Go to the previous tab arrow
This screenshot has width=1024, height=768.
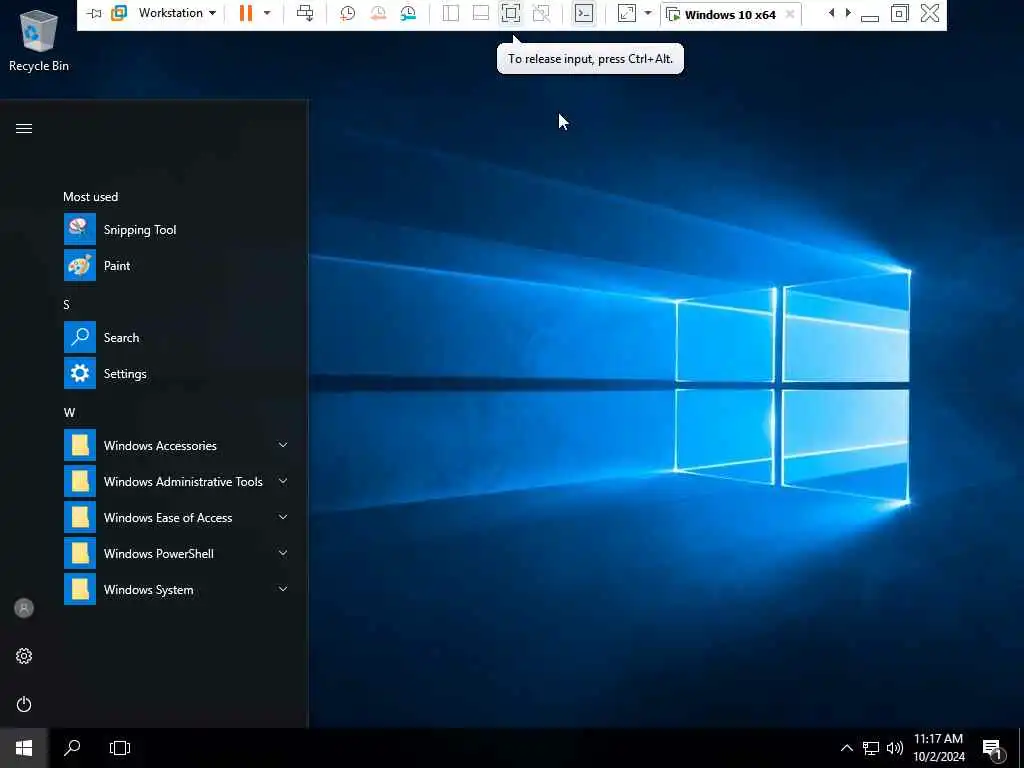[831, 13]
